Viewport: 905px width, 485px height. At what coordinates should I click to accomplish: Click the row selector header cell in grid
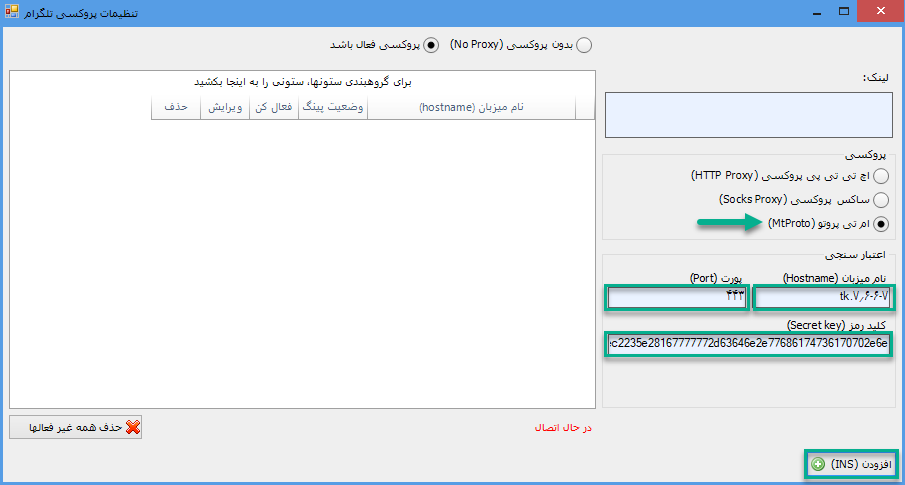pos(585,108)
